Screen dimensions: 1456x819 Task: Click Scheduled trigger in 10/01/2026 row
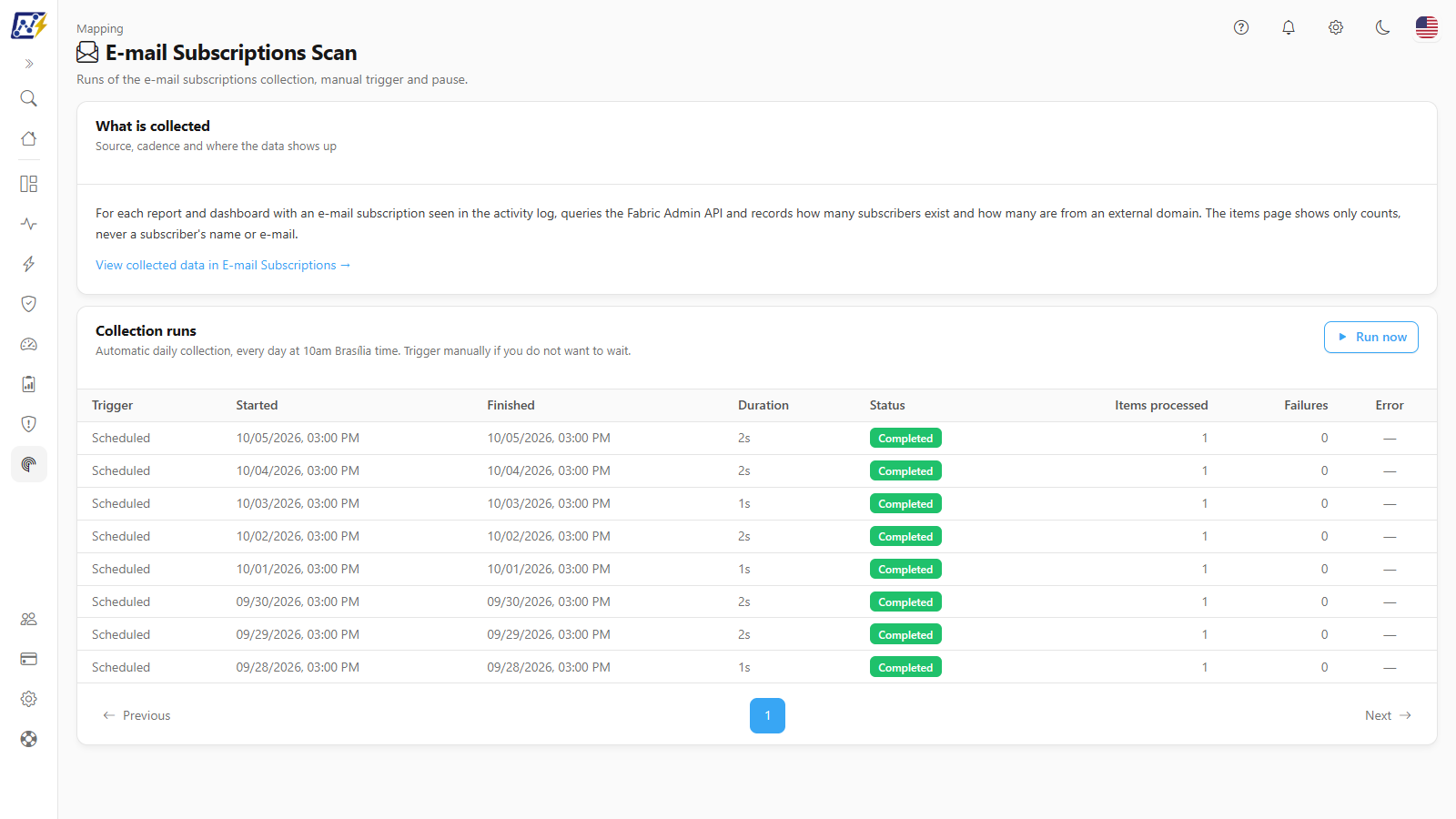click(x=121, y=569)
